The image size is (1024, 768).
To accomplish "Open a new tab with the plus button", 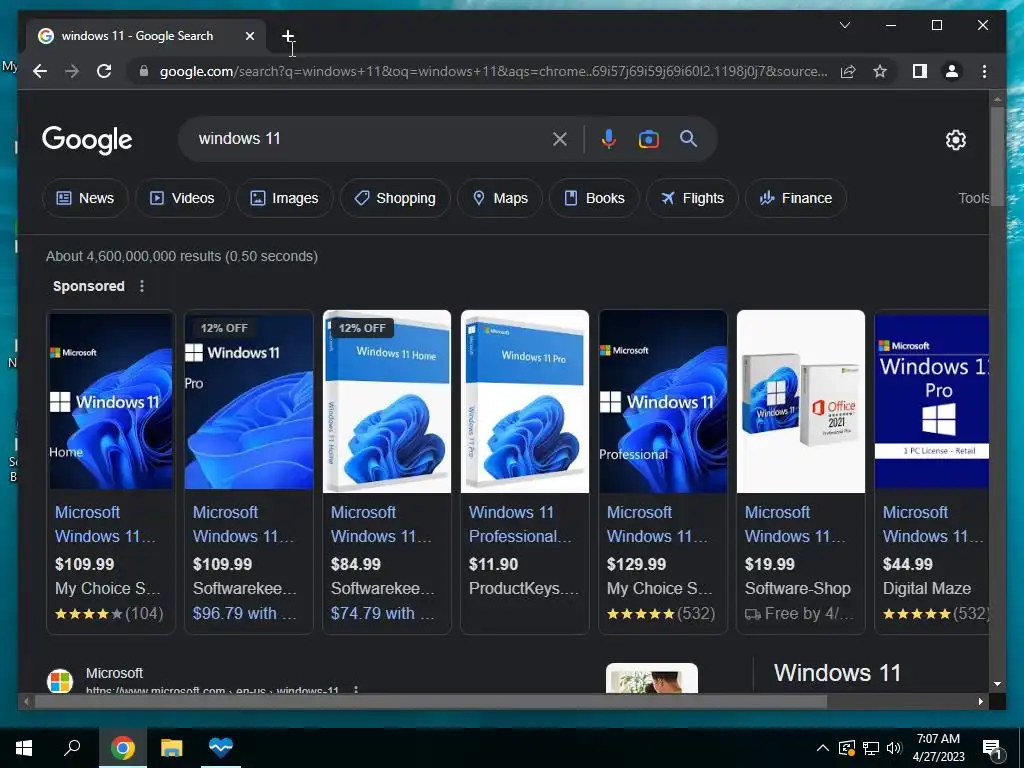I will pos(288,36).
